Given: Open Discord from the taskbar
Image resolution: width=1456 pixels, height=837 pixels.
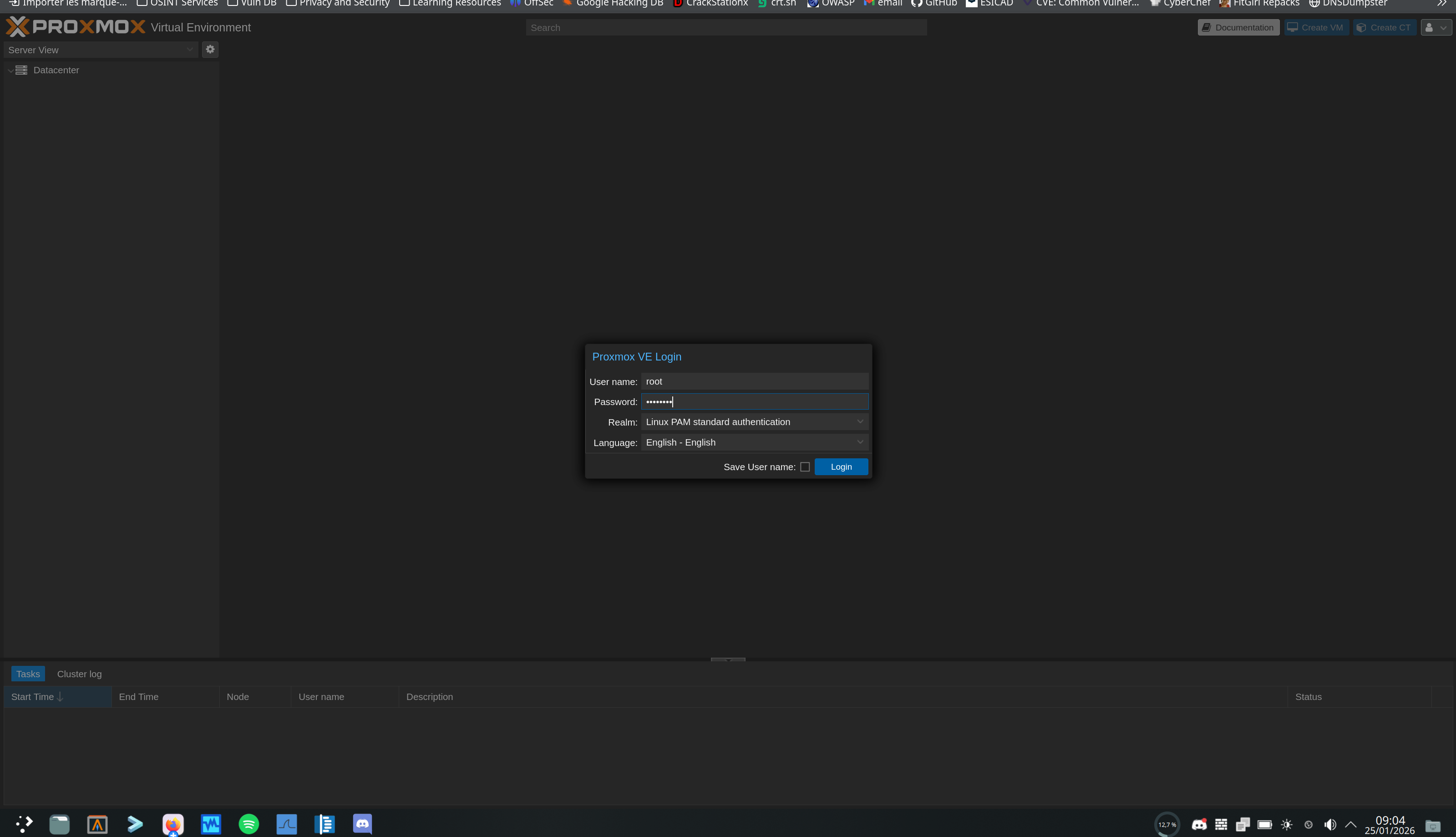Looking at the screenshot, I should (x=362, y=824).
